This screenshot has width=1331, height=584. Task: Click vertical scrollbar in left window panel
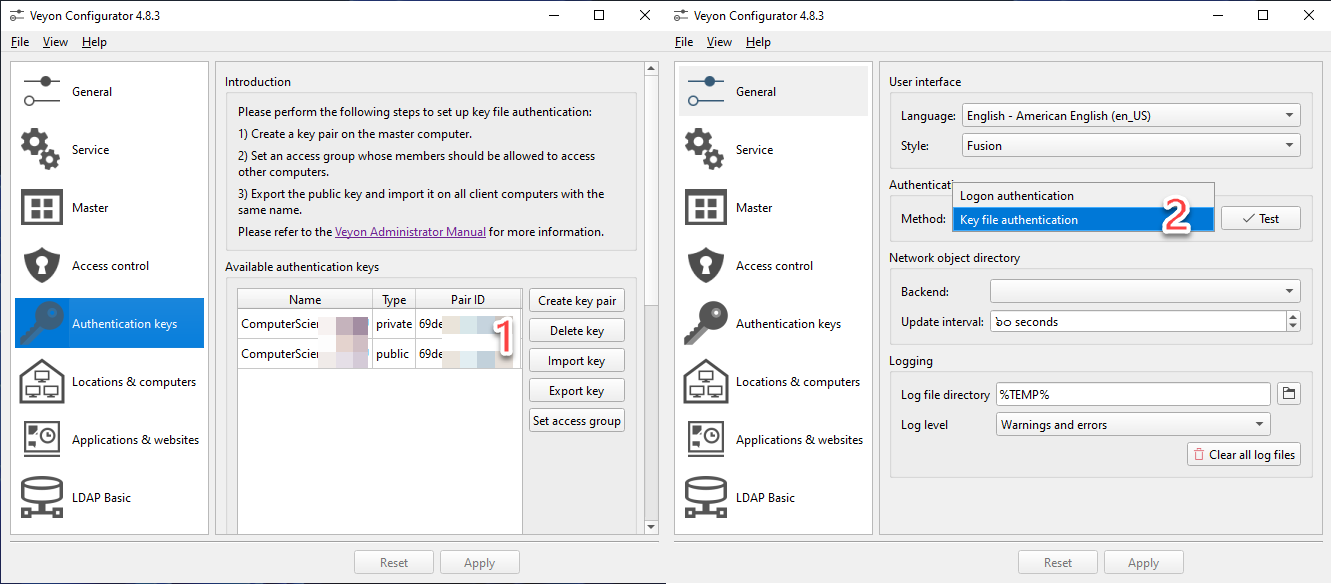tap(651, 190)
